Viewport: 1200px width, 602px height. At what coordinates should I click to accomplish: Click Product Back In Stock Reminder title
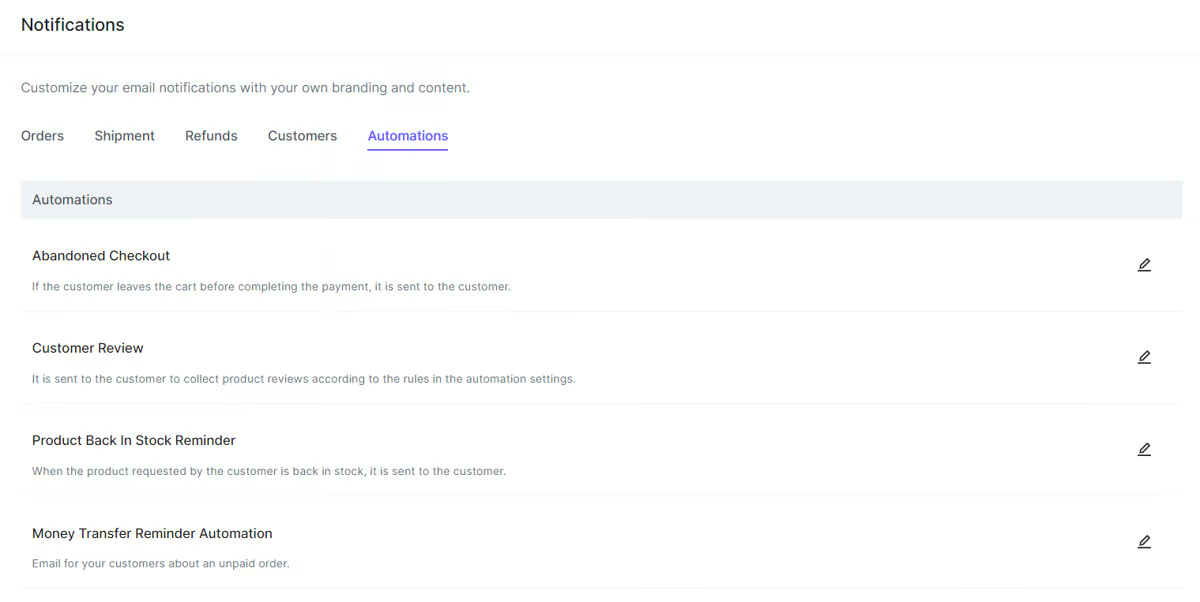click(134, 440)
